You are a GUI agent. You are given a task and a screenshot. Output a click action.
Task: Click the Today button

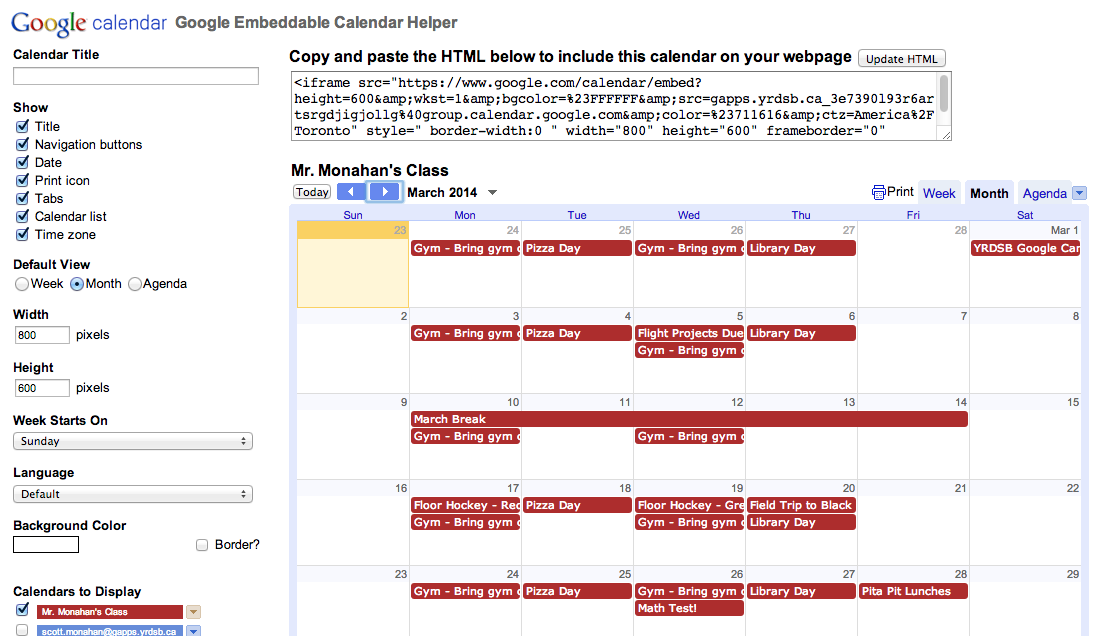pos(312,192)
